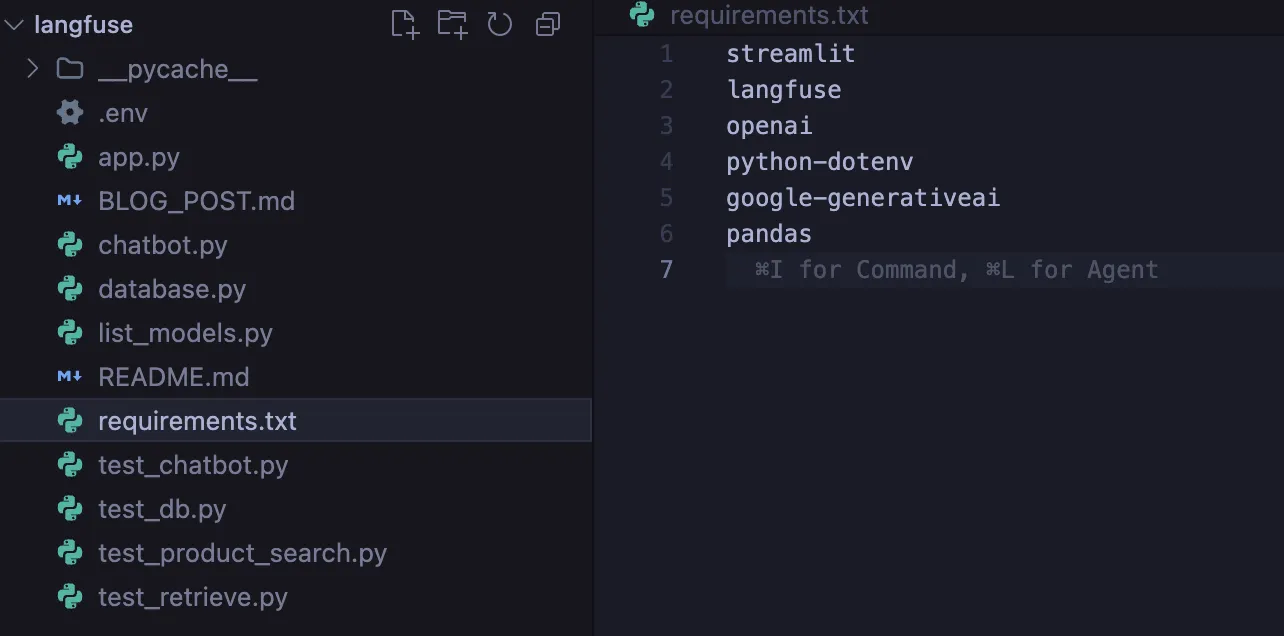Screen dimensions: 1284x636
Task: Click the Refresh Explorer icon
Action: pyautogui.click(x=500, y=24)
